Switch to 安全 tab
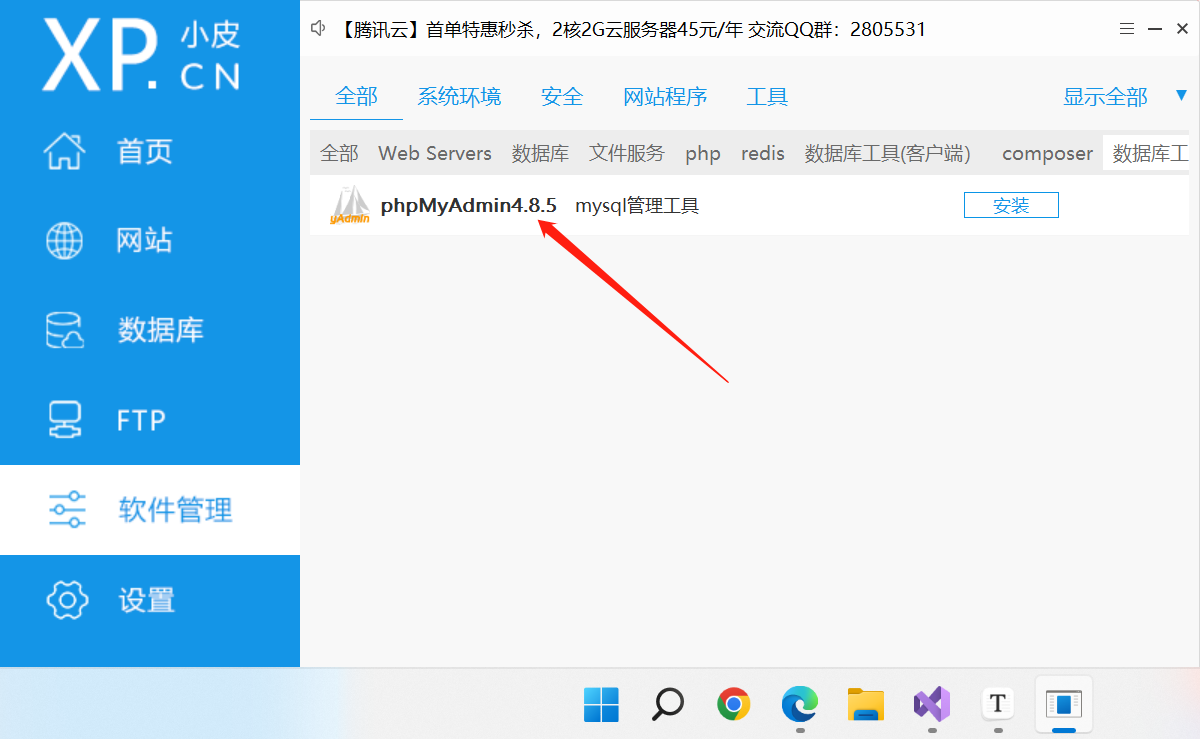The image size is (1200, 739). click(x=562, y=97)
